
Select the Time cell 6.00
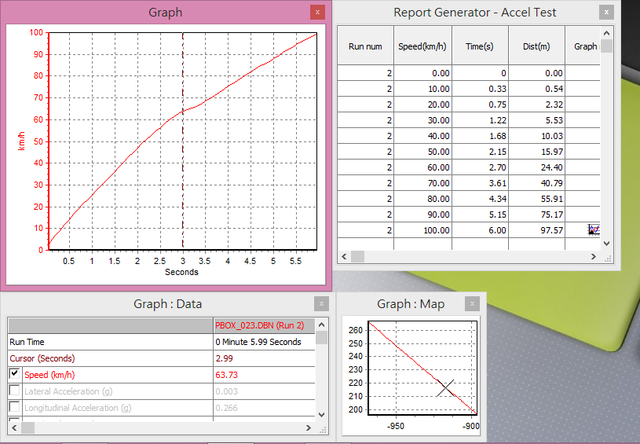pyautogui.click(x=480, y=230)
